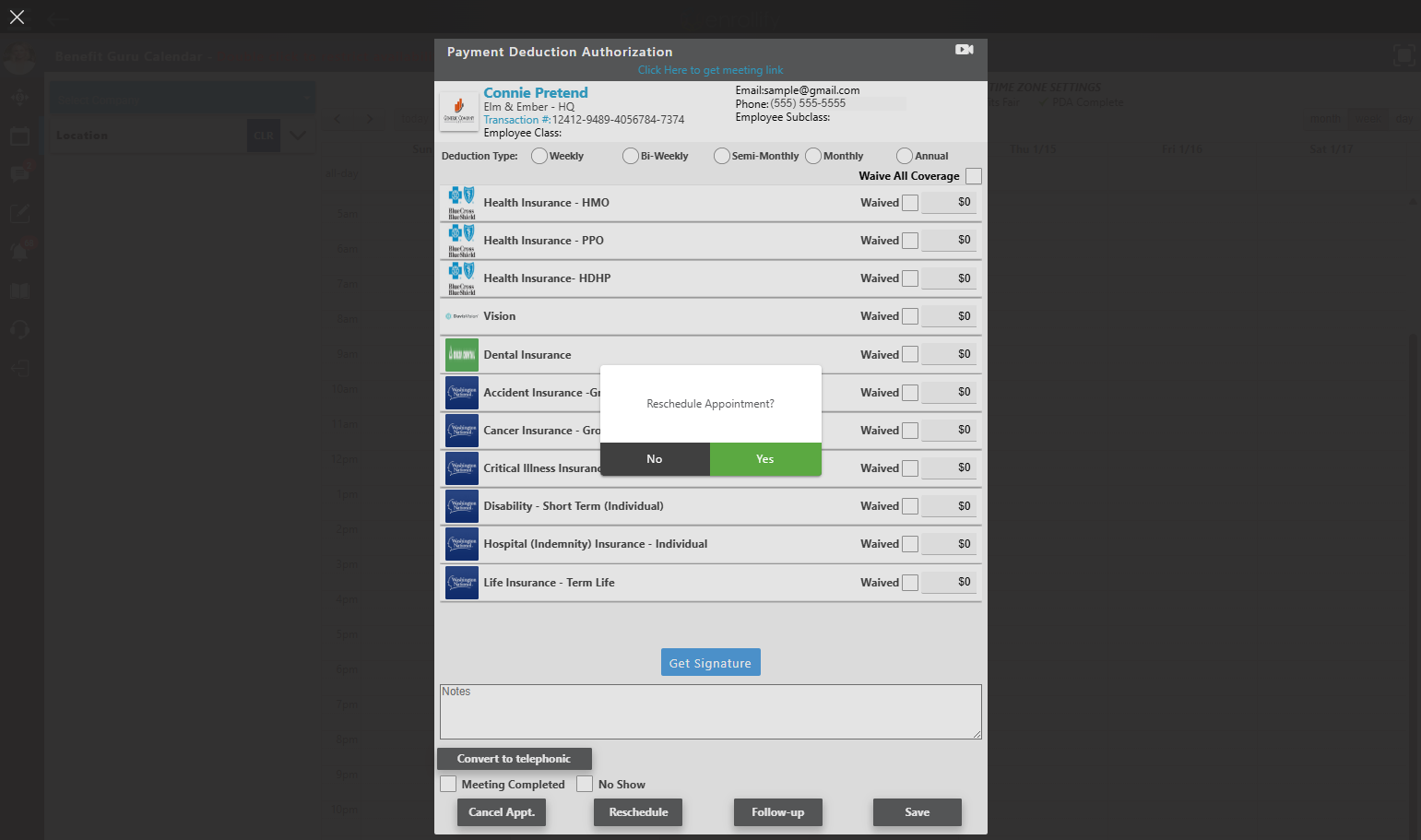Click the Save button
This screenshot has width=1421, height=840.
[x=918, y=812]
